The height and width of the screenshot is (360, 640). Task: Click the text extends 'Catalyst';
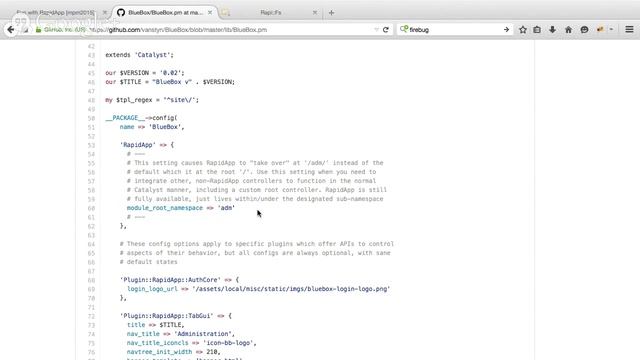point(140,55)
